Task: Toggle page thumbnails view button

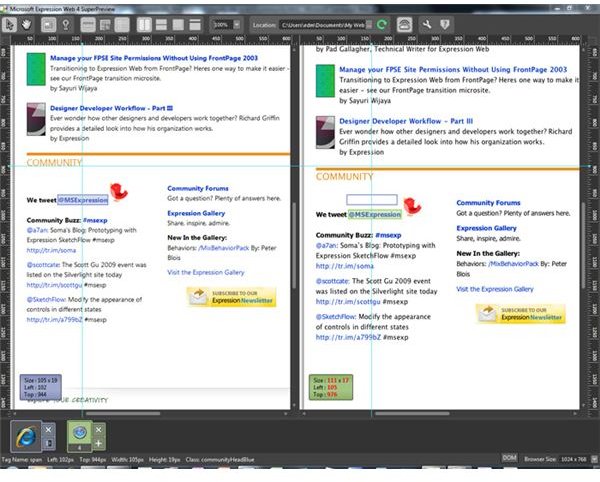Action: tap(122, 25)
